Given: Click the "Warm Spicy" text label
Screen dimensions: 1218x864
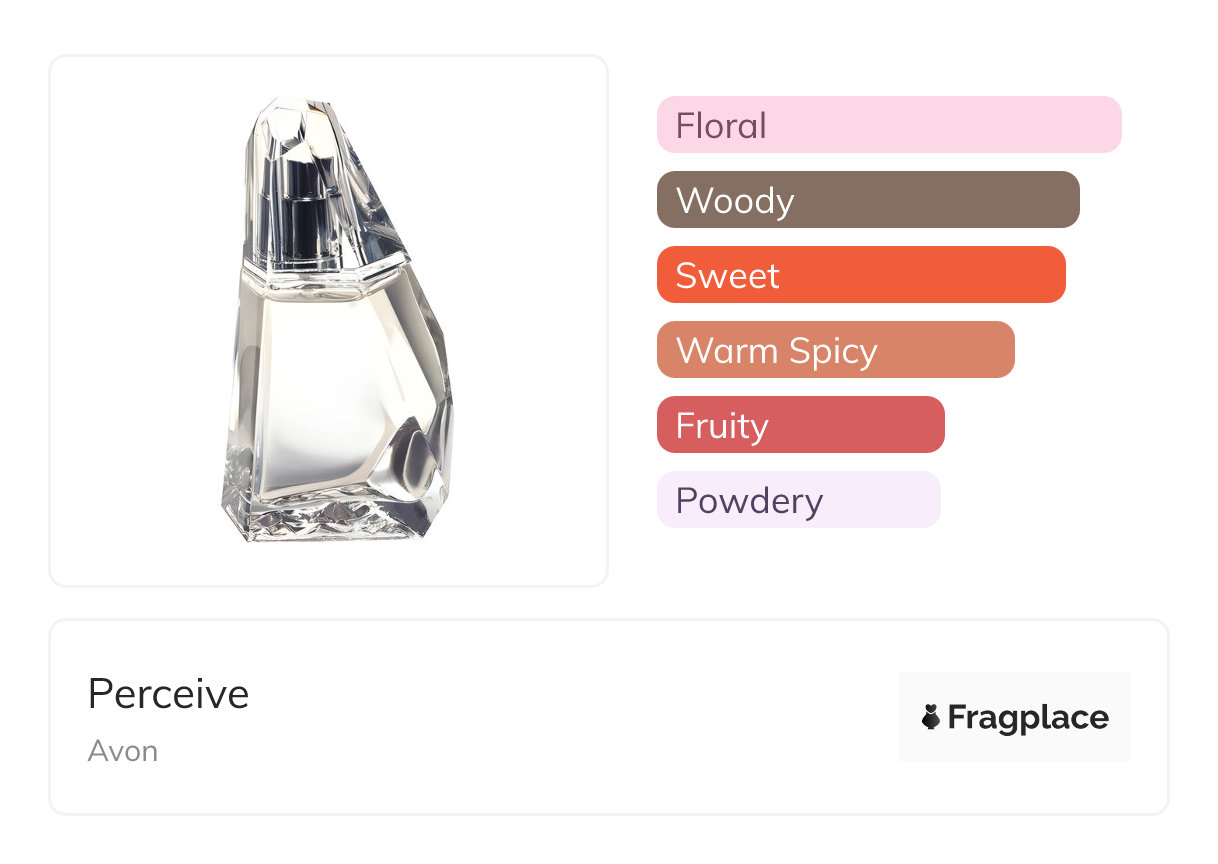Looking at the screenshot, I should click(x=776, y=351).
